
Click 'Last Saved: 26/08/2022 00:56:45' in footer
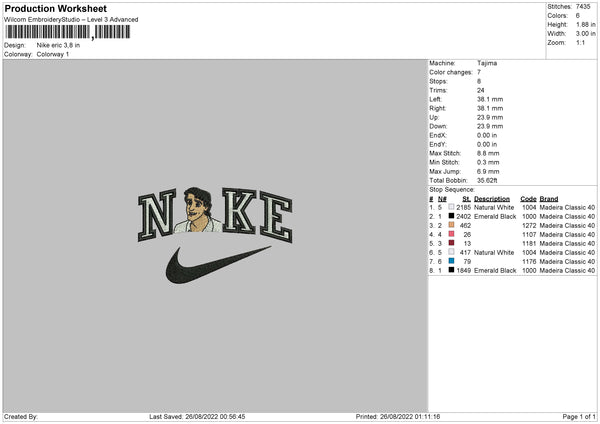[197, 417]
